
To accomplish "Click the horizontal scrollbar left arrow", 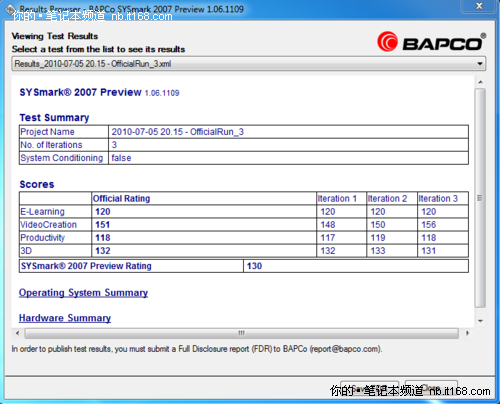I will tap(17, 333).
